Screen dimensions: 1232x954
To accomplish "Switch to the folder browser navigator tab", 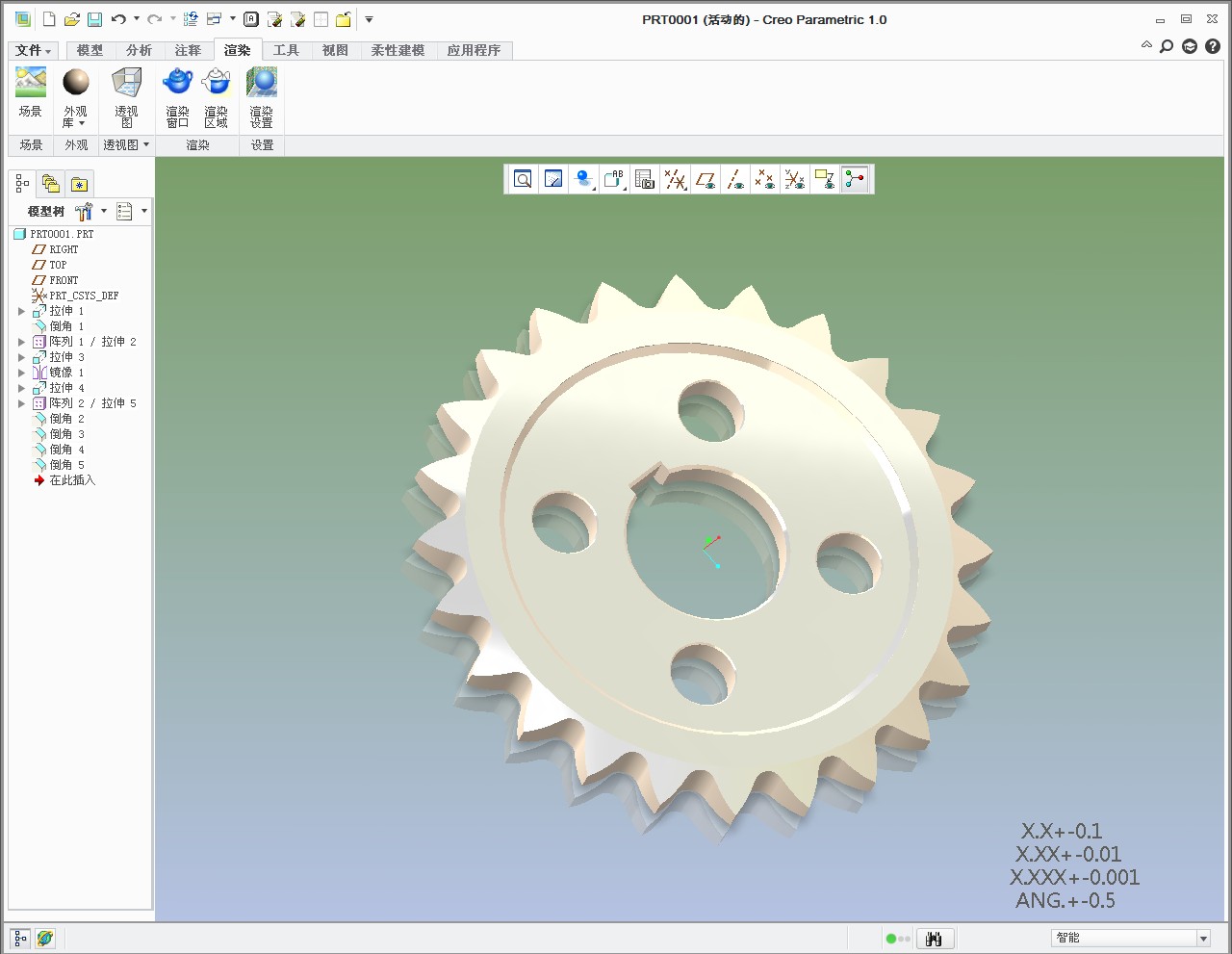I will (51, 184).
